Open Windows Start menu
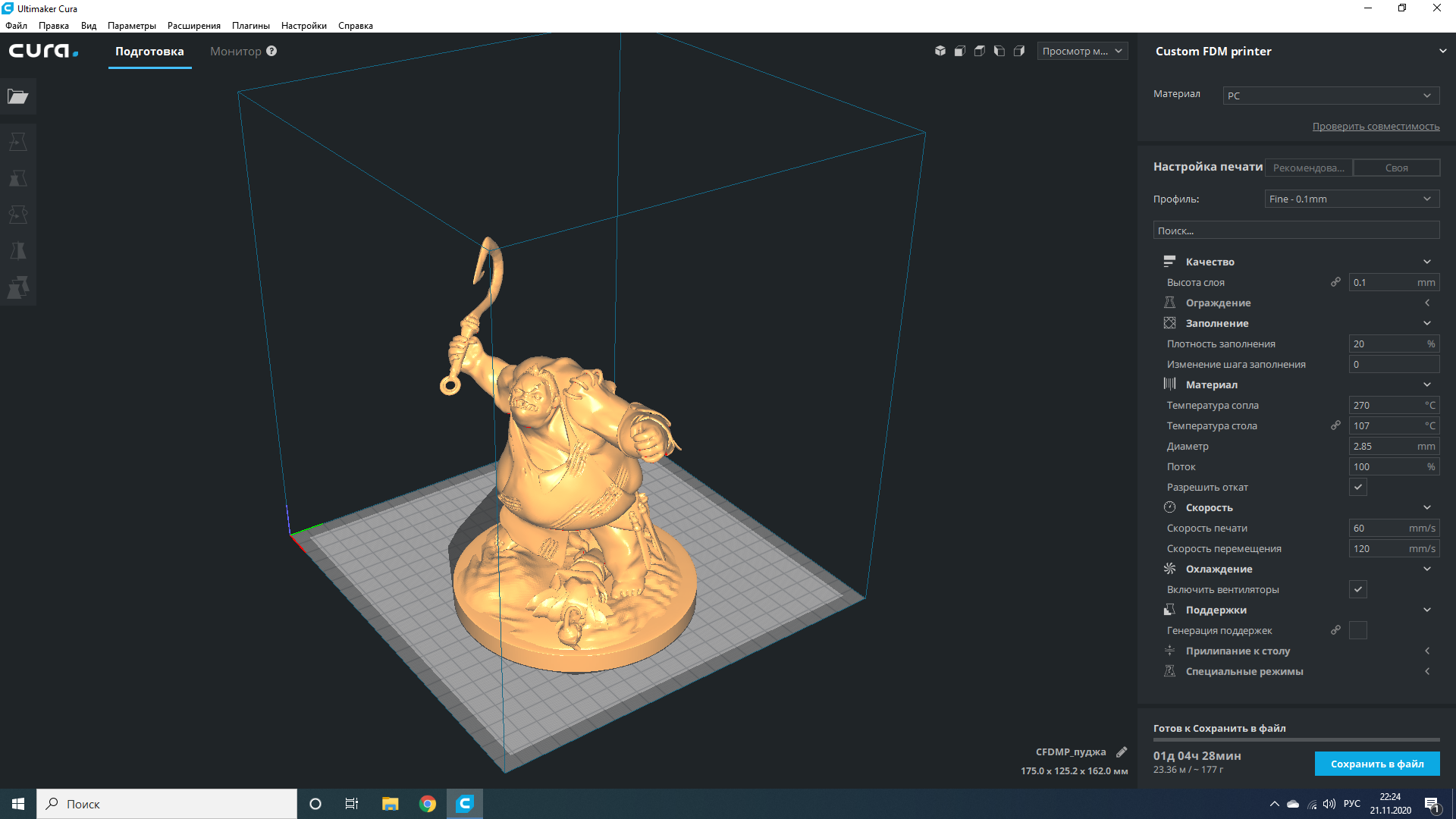This screenshot has height=819, width=1456. point(18,804)
